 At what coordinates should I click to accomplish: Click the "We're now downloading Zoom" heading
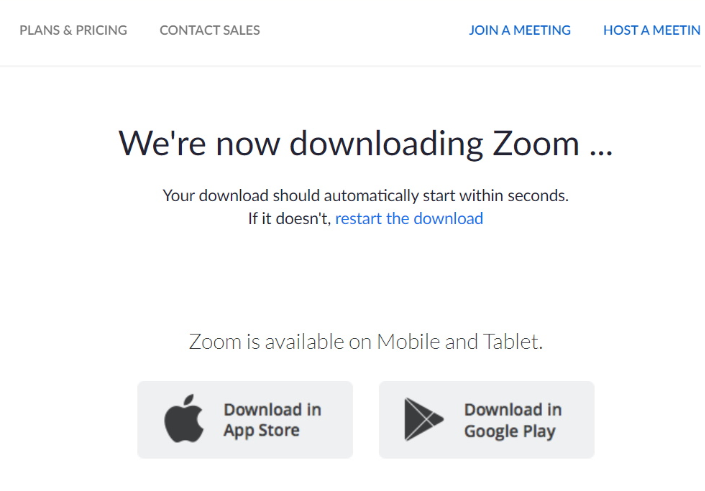(x=366, y=144)
